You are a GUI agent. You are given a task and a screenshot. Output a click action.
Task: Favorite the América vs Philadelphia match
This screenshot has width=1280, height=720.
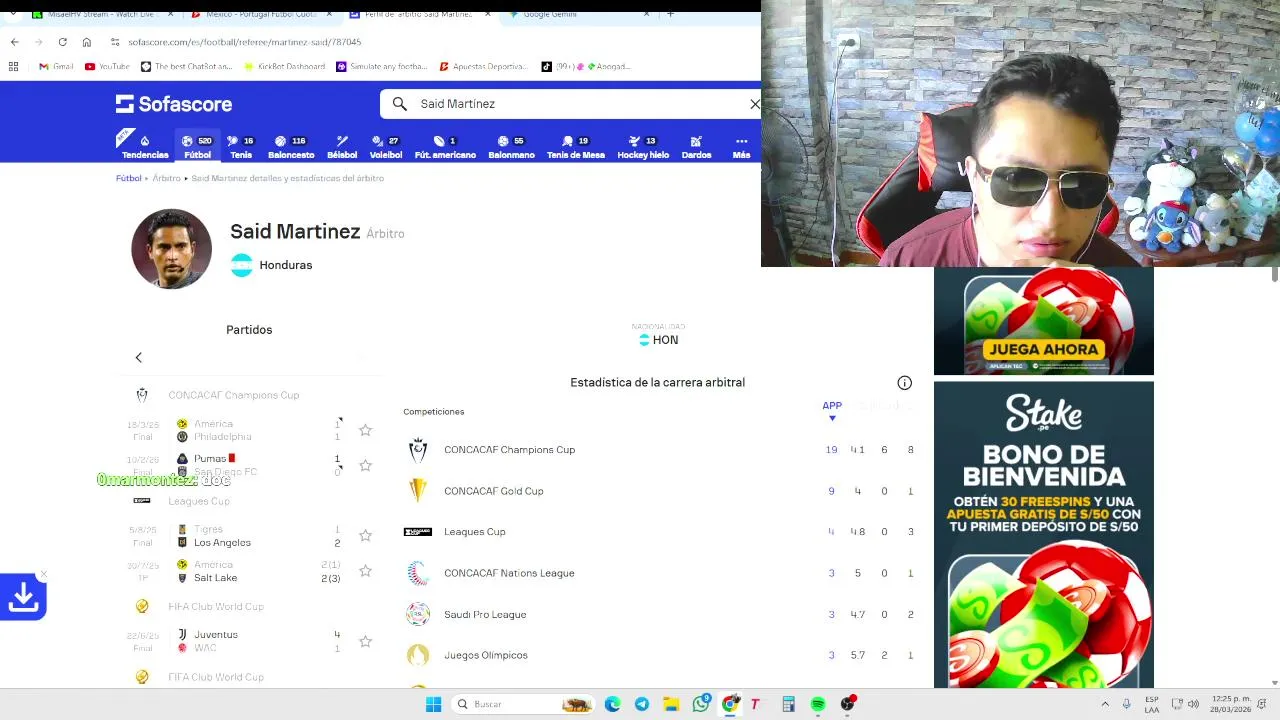coord(365,430)
